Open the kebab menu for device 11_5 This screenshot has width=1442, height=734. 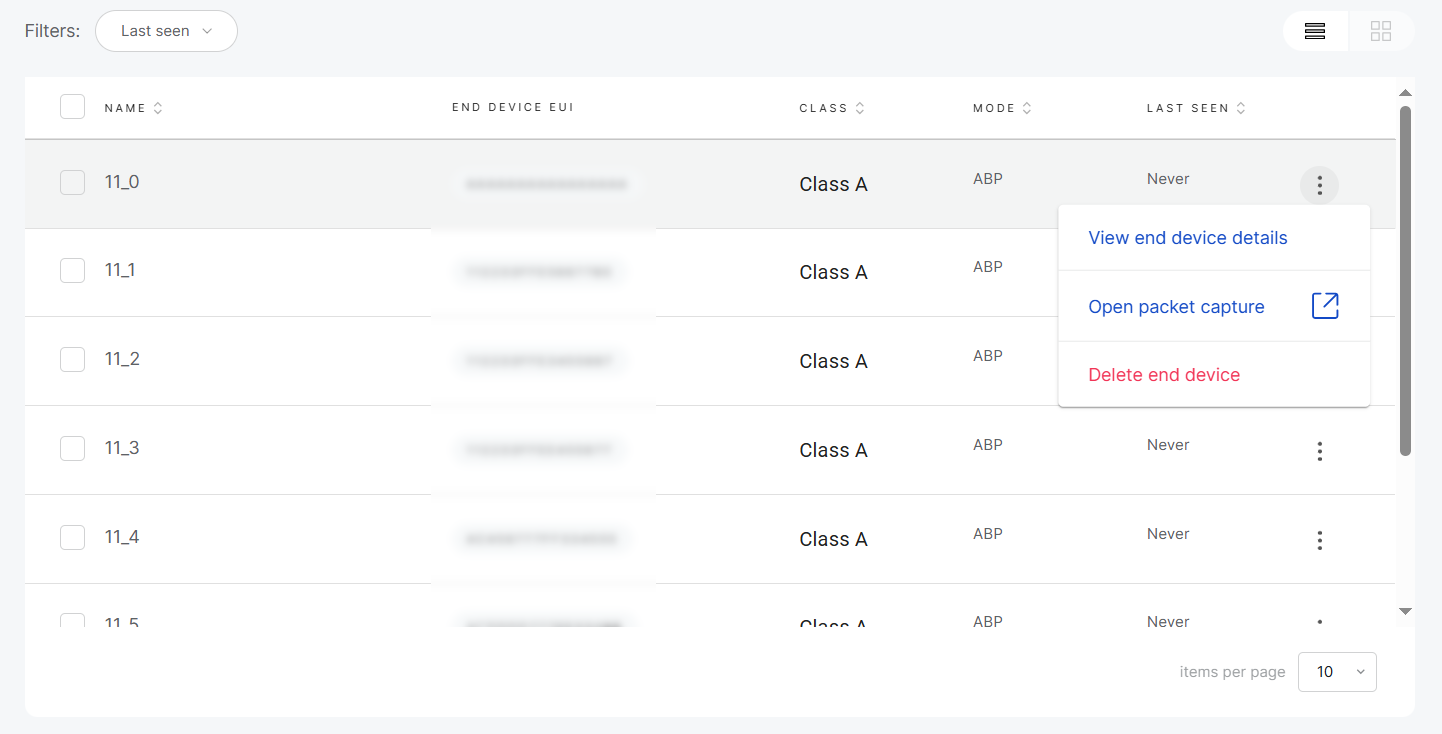pyautogui.click(x=1319, y=622)
